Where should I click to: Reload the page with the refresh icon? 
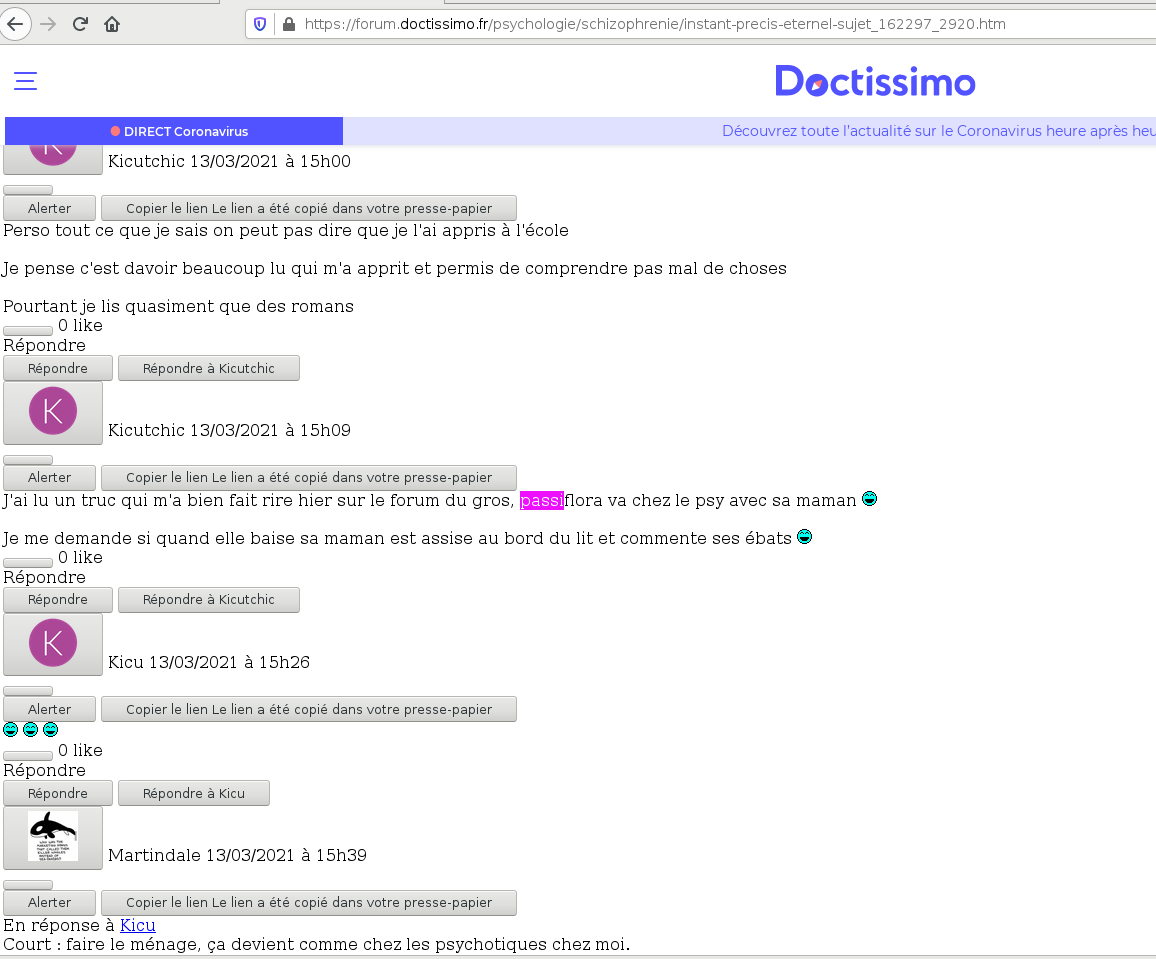coord(79,23)
